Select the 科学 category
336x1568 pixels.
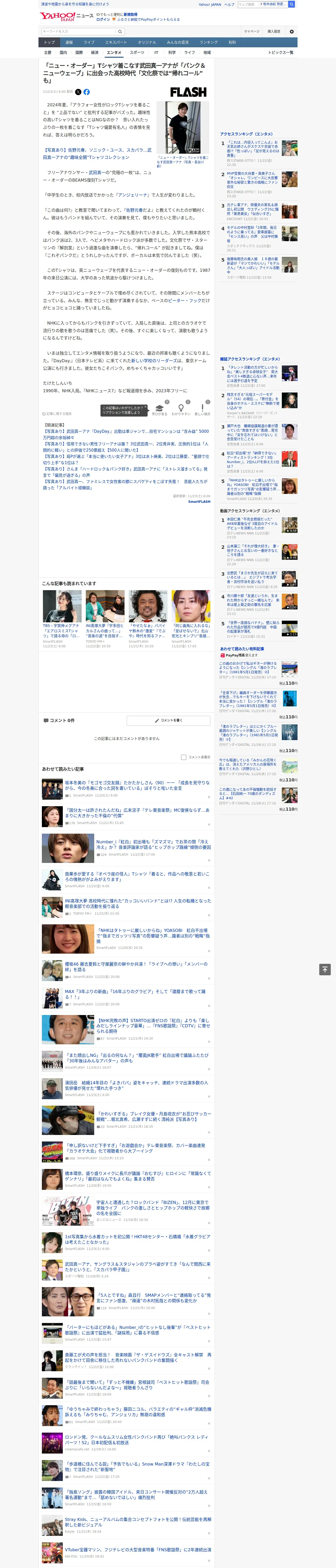coord(172,52)
